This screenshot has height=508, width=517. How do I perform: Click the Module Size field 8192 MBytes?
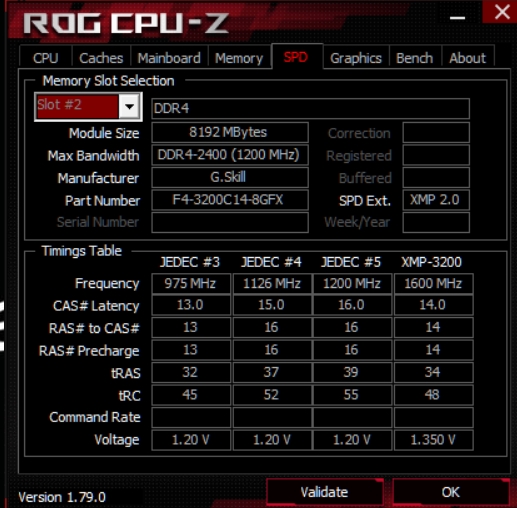coord(230,132)
